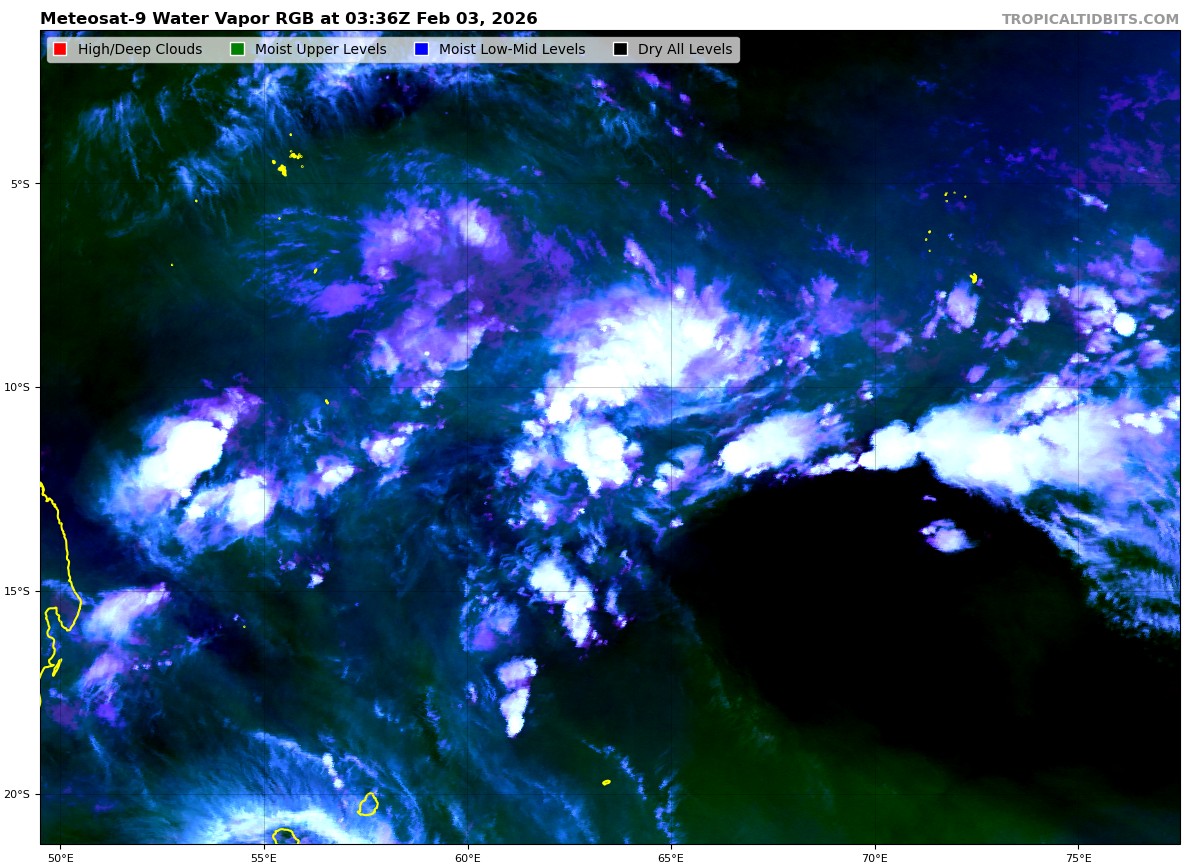The height and width of the screenshot is (867, 1200).
Task: Click the Diego Garcia atoll outline
Action: [973, 278]
